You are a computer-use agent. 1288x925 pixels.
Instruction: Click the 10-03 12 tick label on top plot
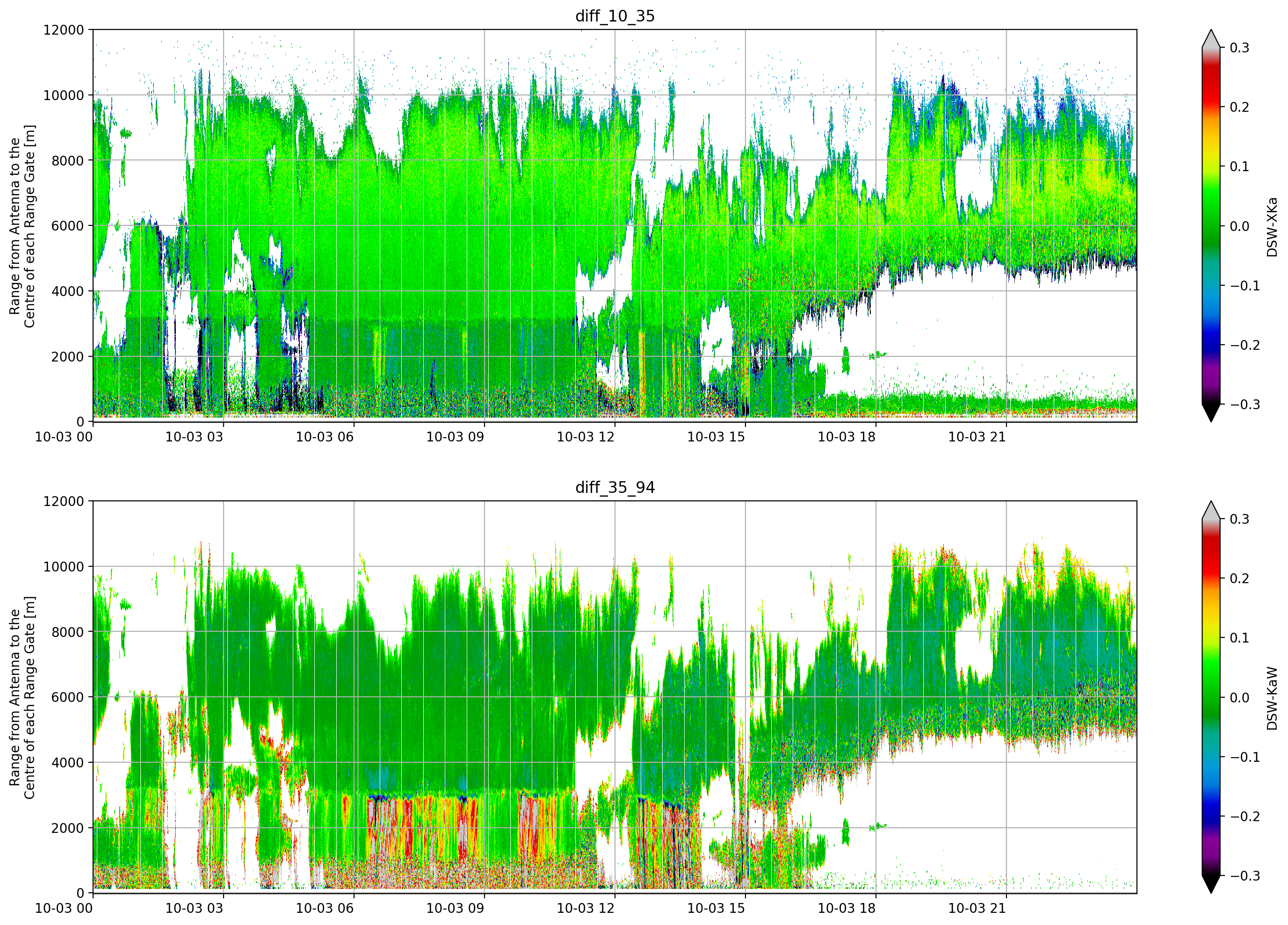tap(586, 437)
